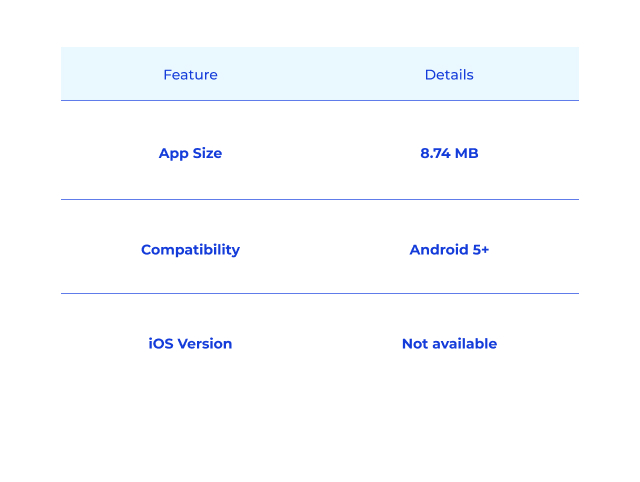The image size is (640, 482).
Task: Click the word Android
Action: click(x=439, y=249)
